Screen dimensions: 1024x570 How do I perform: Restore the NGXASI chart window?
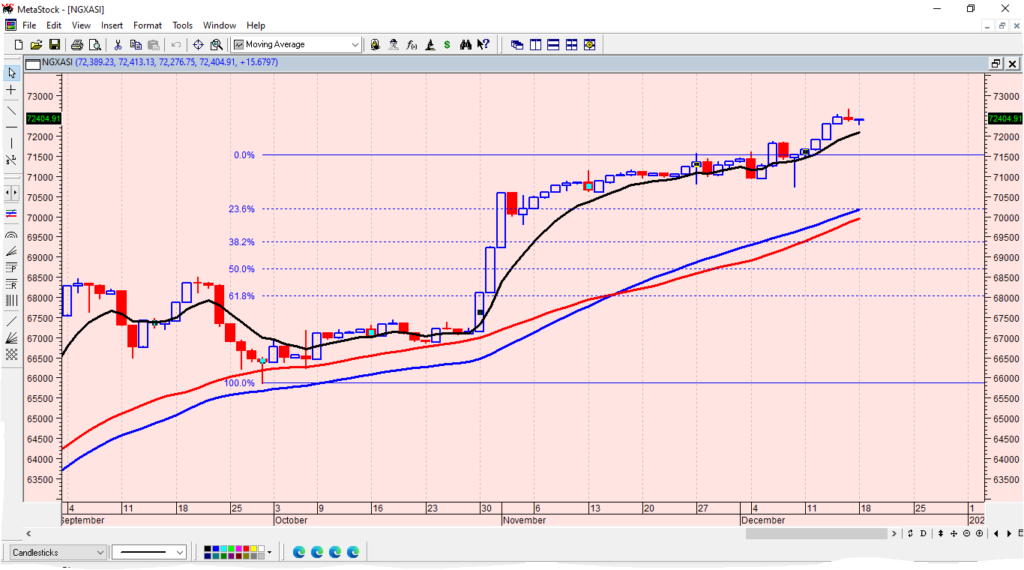995,63
